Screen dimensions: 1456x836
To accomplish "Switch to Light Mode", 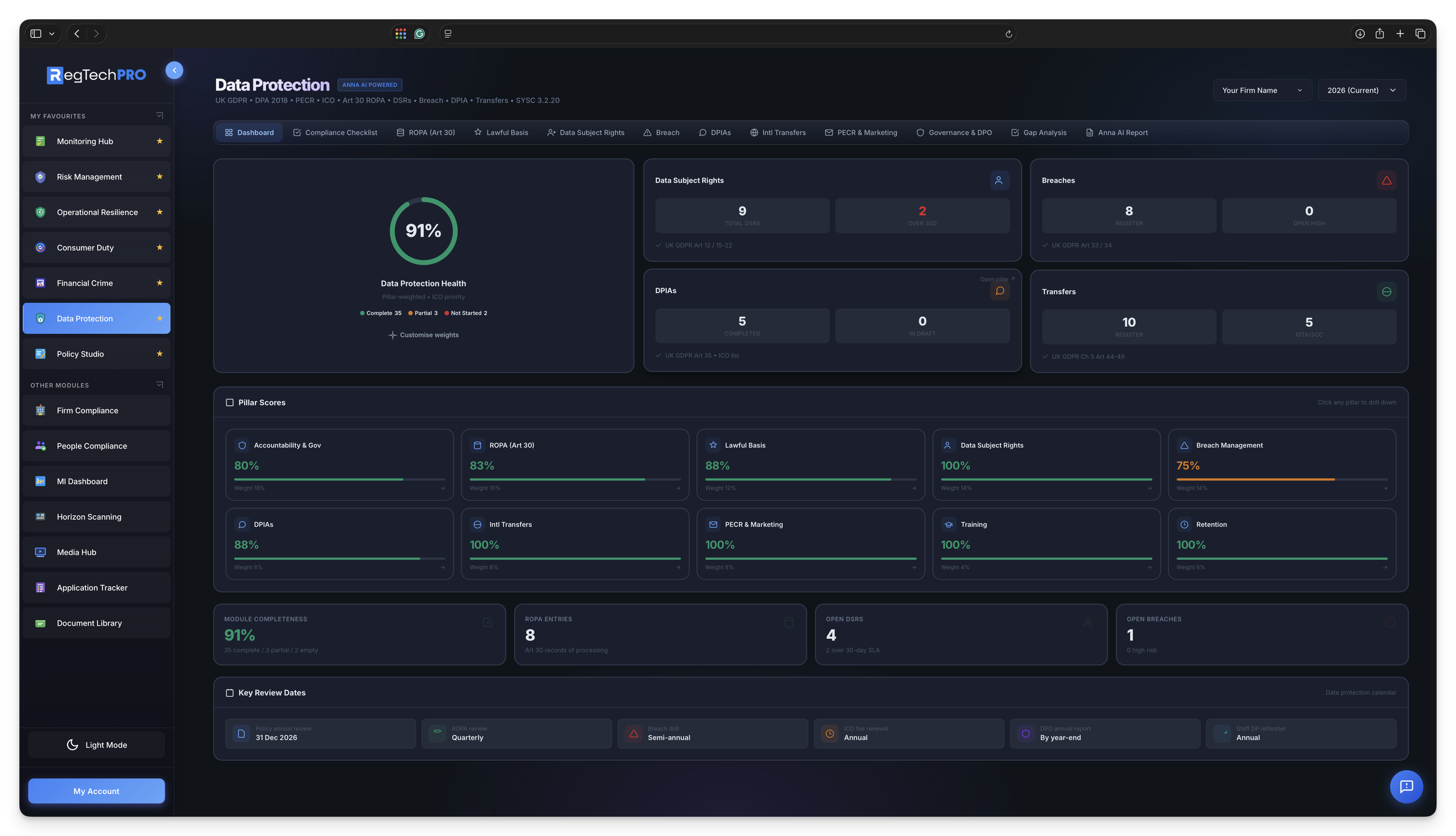I will [97, 745].
